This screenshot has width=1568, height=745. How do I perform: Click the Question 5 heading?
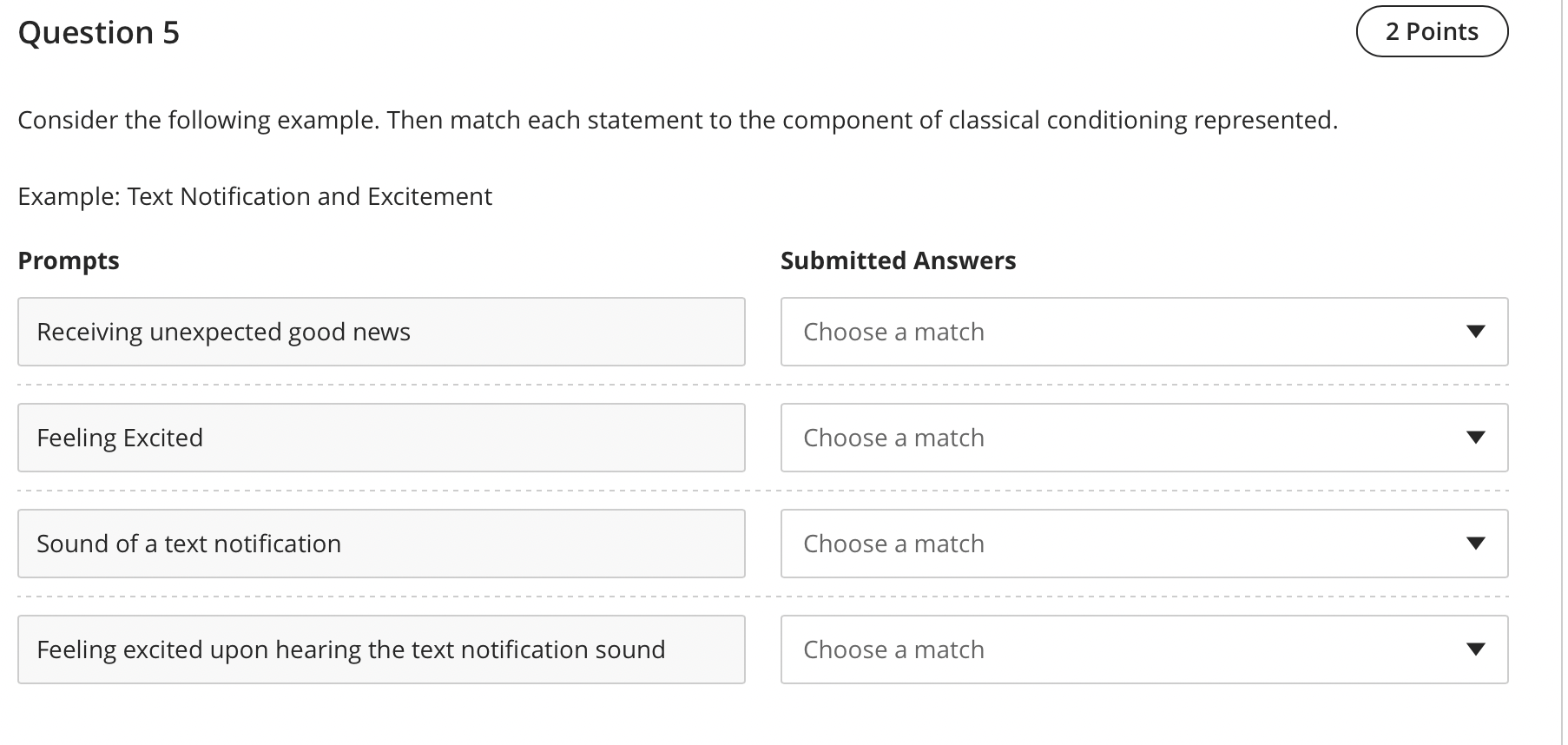tap(98, 33)
